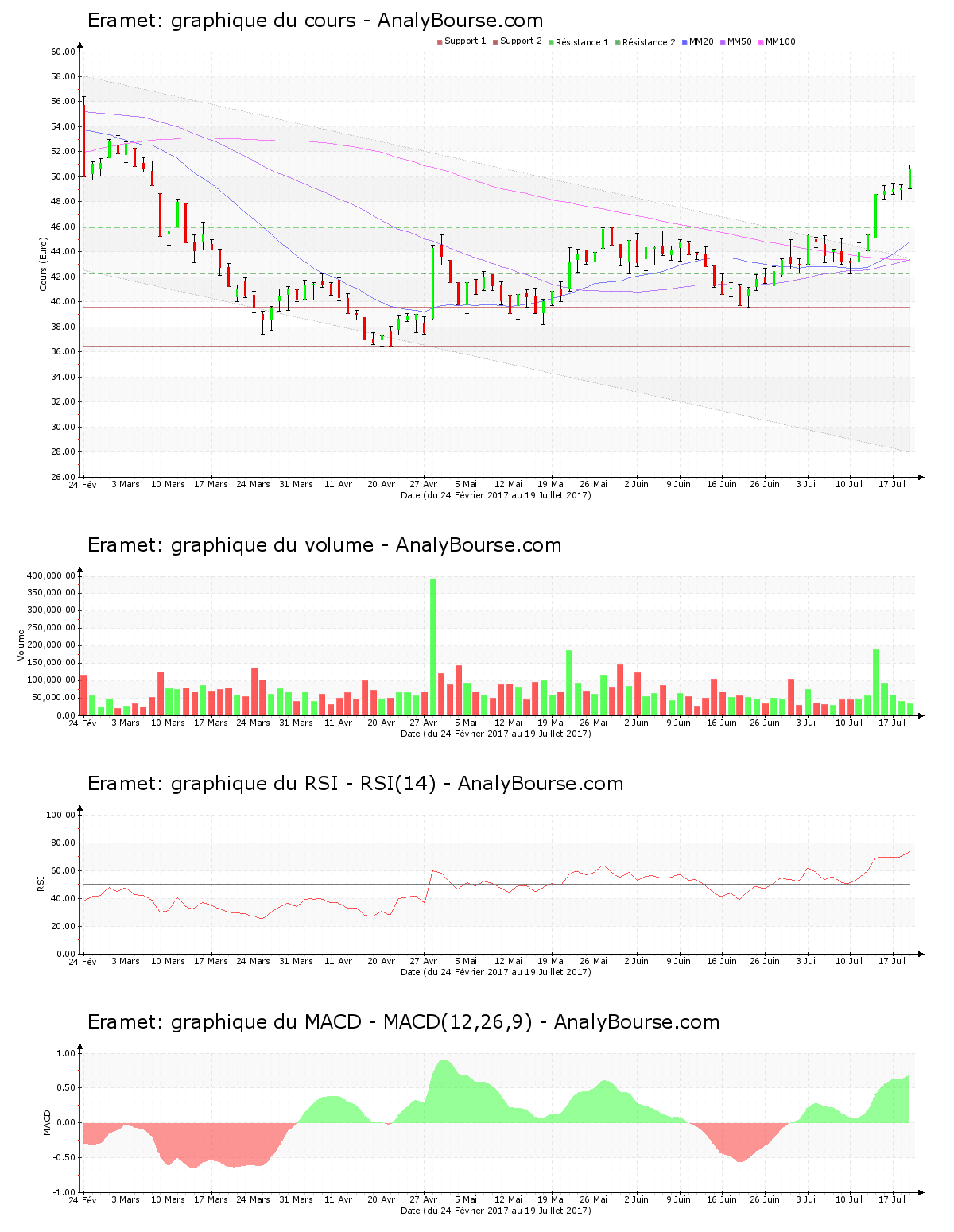The width and height of the screenshot is (954, 1232).
Task: Click the Résistance 1 green legend swatch
Action: point(551,42)
